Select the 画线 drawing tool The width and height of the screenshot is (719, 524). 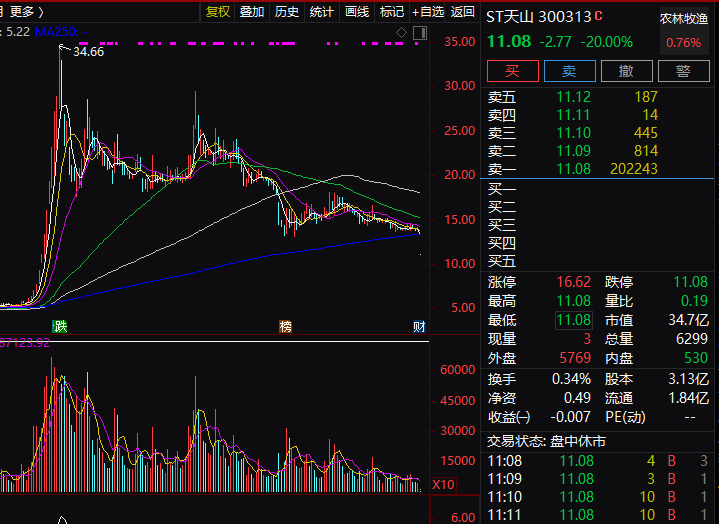pos(357,11)
